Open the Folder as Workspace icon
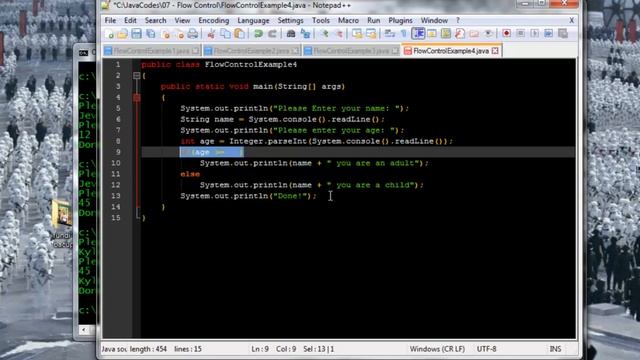Image resolution: width=640 pixels, height=360 pixels. coord(474,34)
